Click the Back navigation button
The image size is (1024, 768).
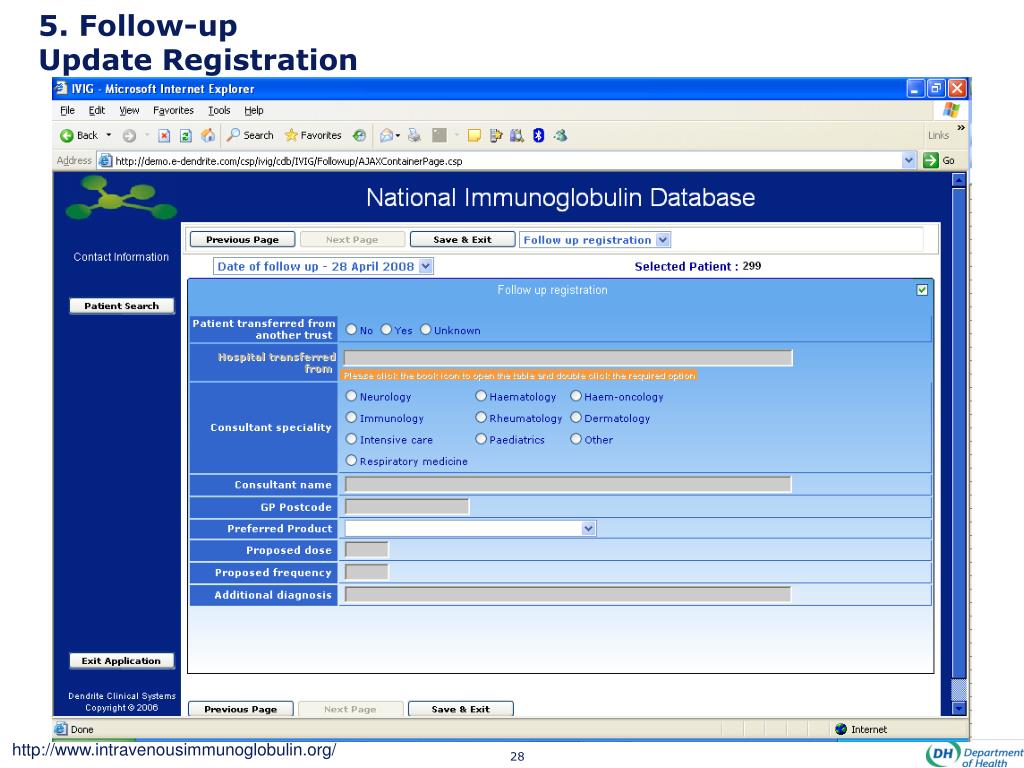click(78, 135)
